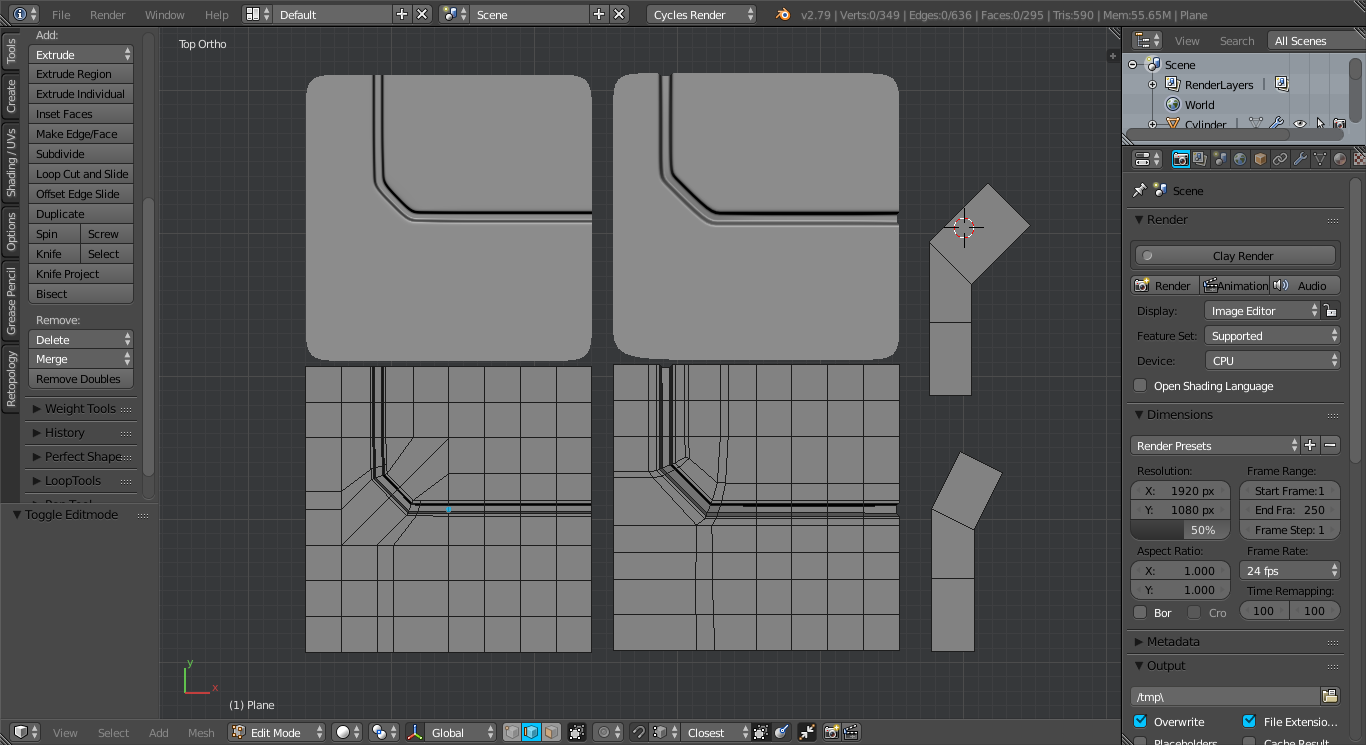Click the Clay Render button
Viewport: 1366px width, 745px height.
click(1235, 255)
